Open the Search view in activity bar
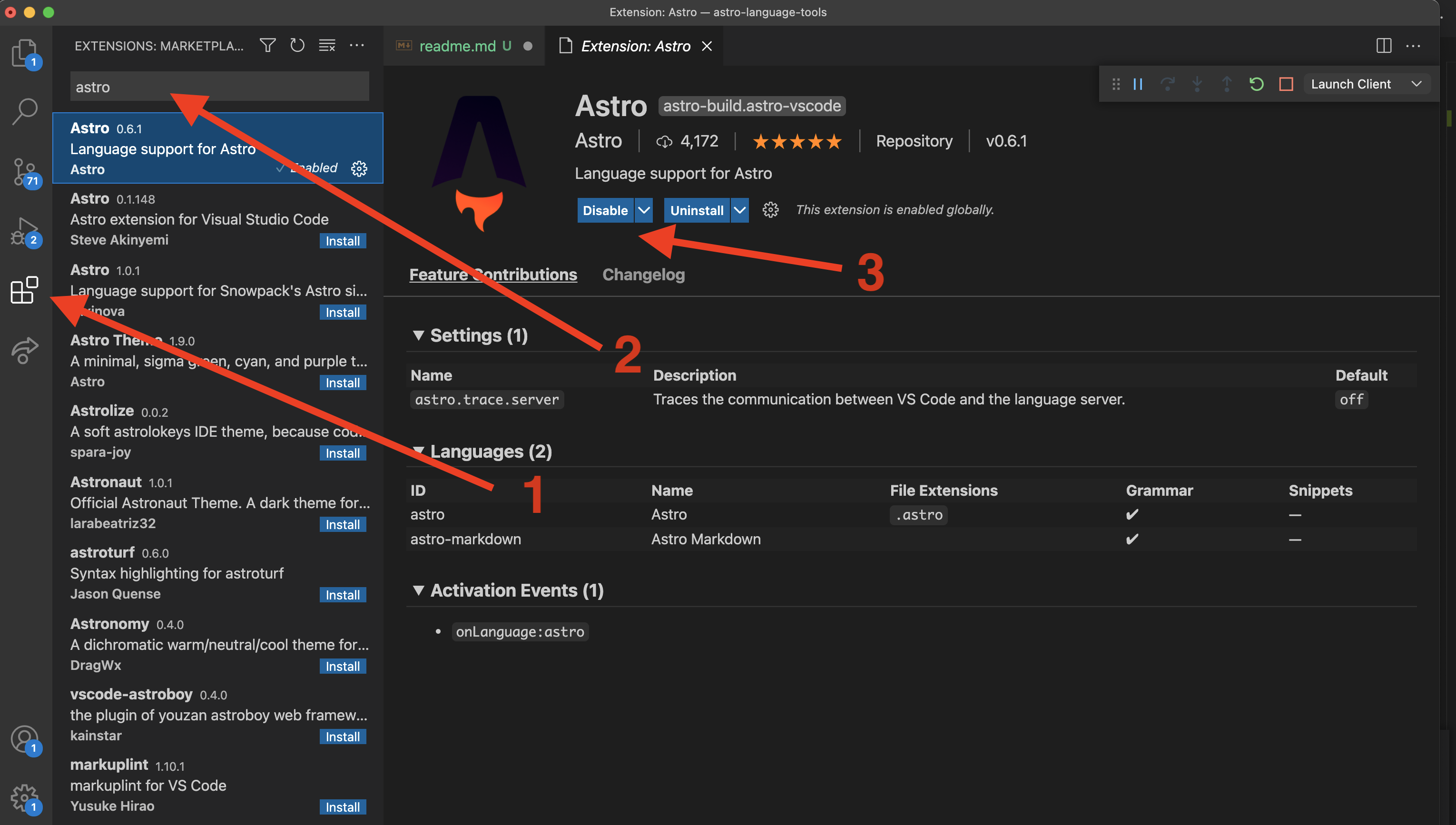The image size is (1456, 825). pos(24,111)
